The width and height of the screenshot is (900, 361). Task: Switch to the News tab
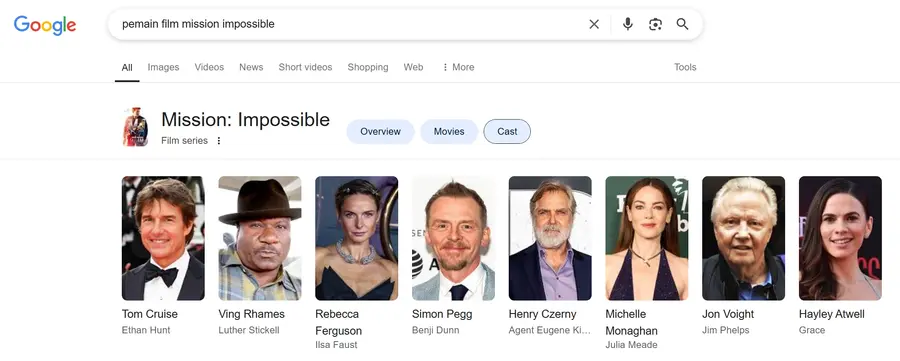[251, 67]
